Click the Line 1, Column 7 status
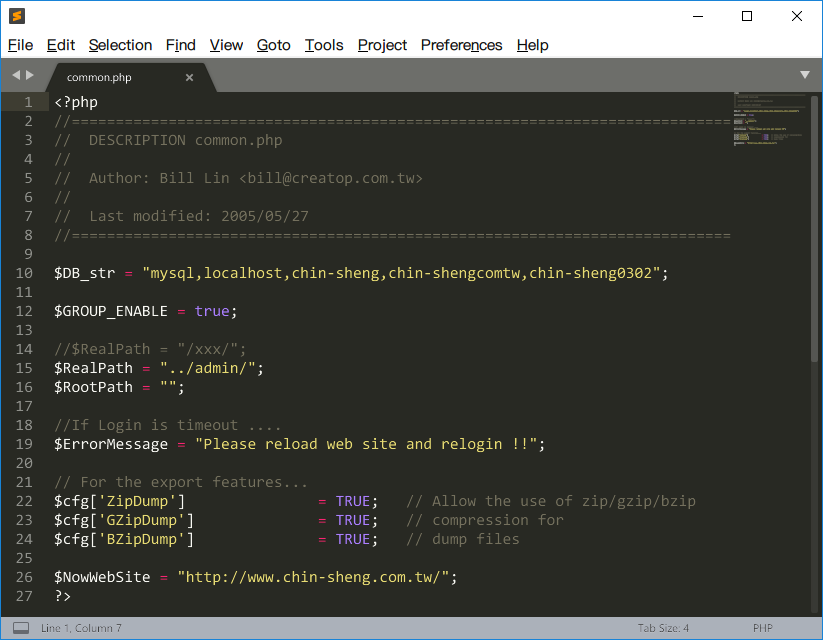The image size is (823, 640). click(81, 628)
